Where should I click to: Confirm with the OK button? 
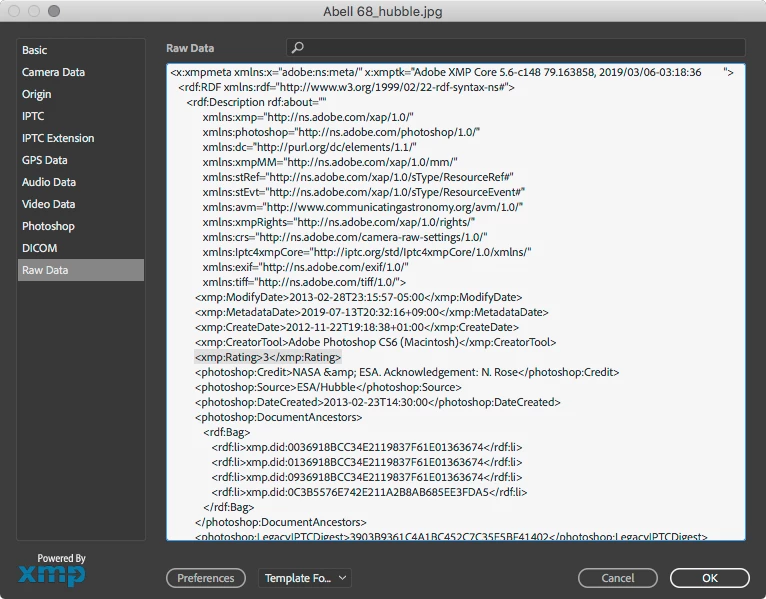coord(709,578)
